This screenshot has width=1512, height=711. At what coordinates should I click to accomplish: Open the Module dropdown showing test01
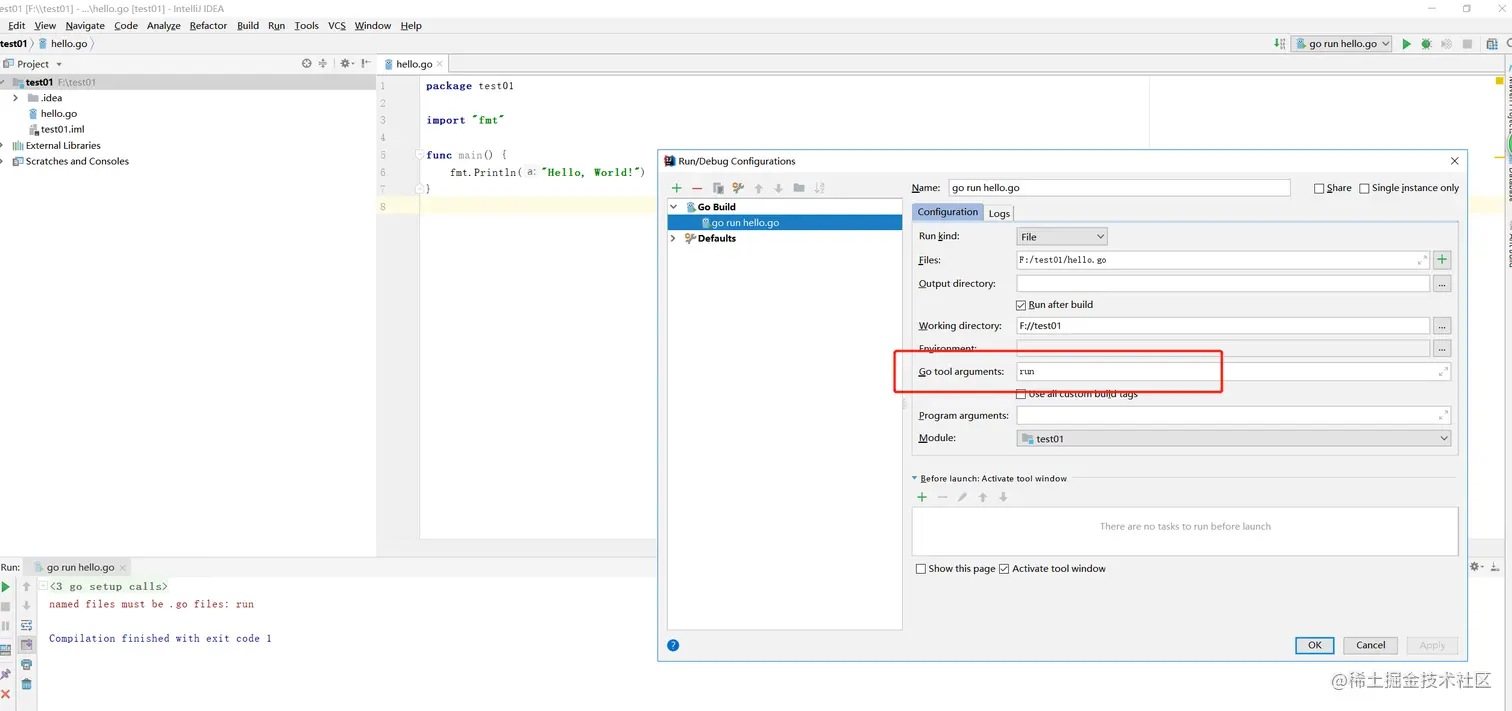(x=1234, y=438)
